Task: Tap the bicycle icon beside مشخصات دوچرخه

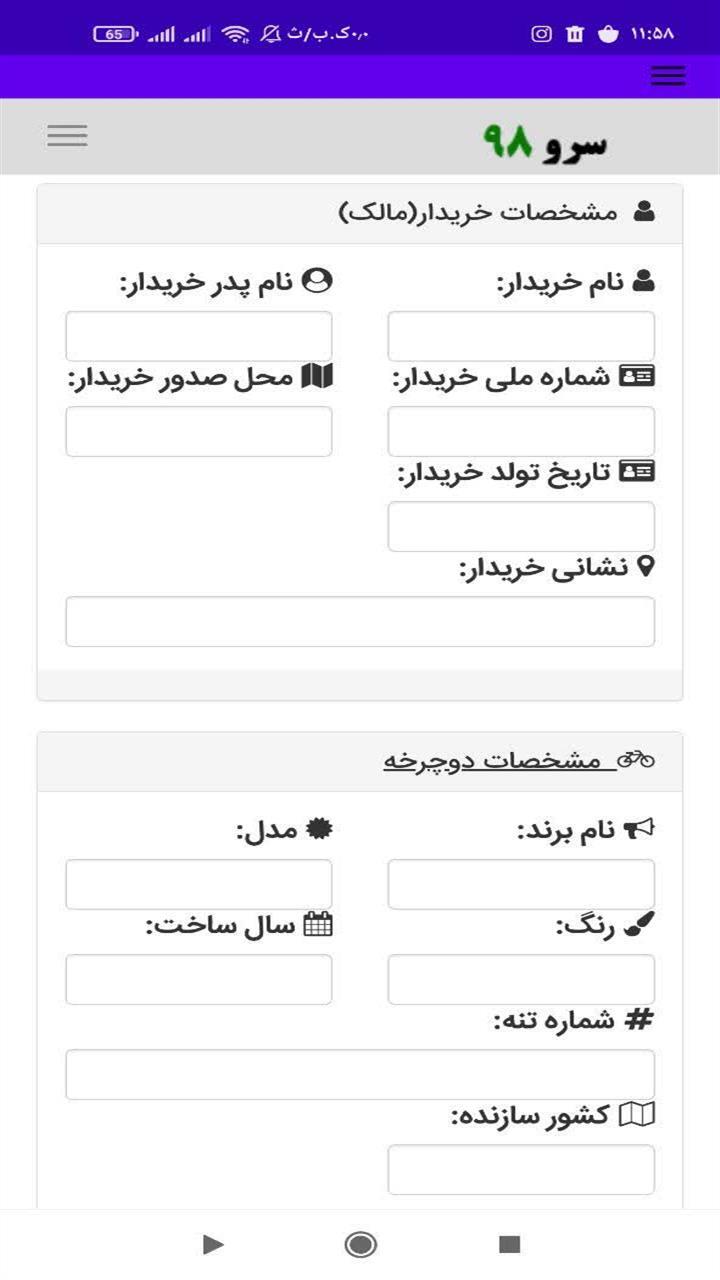Action: [636, 760]
